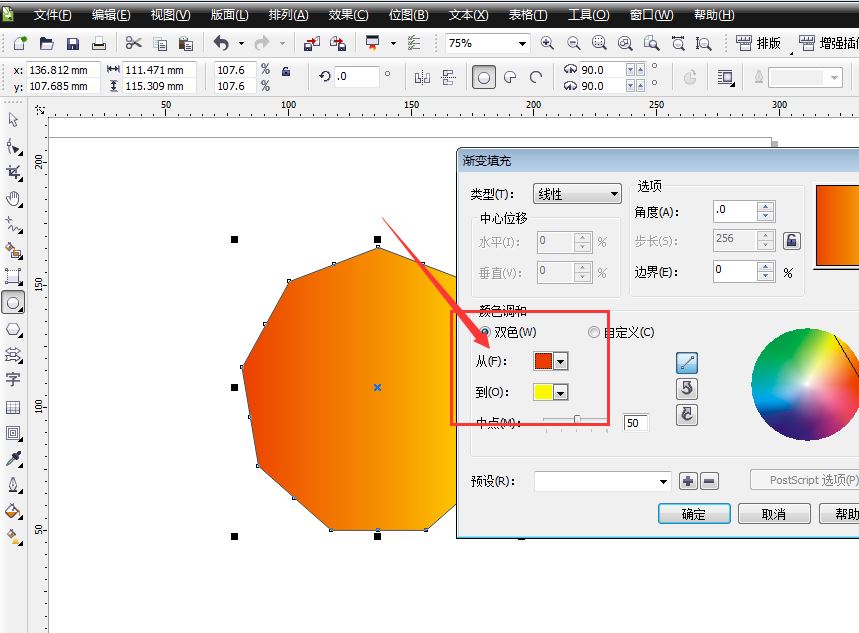Click the Zoom In magnifier icon
This screenshot has height=633, width=859.
547,44
